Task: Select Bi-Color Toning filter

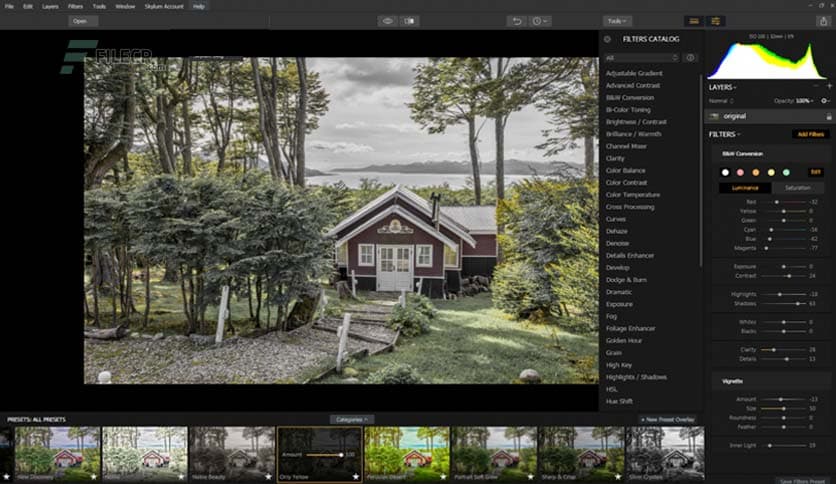Action: pyautogui.click(x=628, y=110)
